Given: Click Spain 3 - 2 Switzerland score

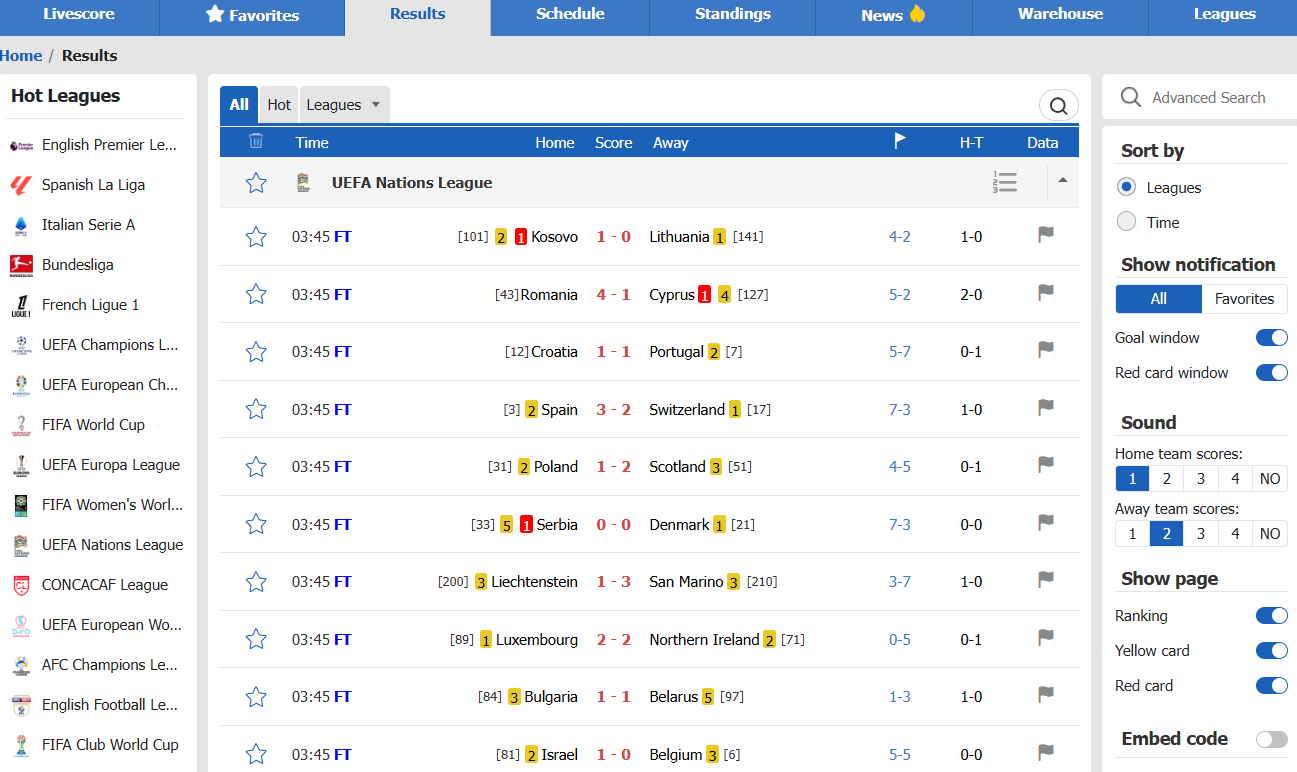Looking at the screenshot, I should click(x=614, y=410).
